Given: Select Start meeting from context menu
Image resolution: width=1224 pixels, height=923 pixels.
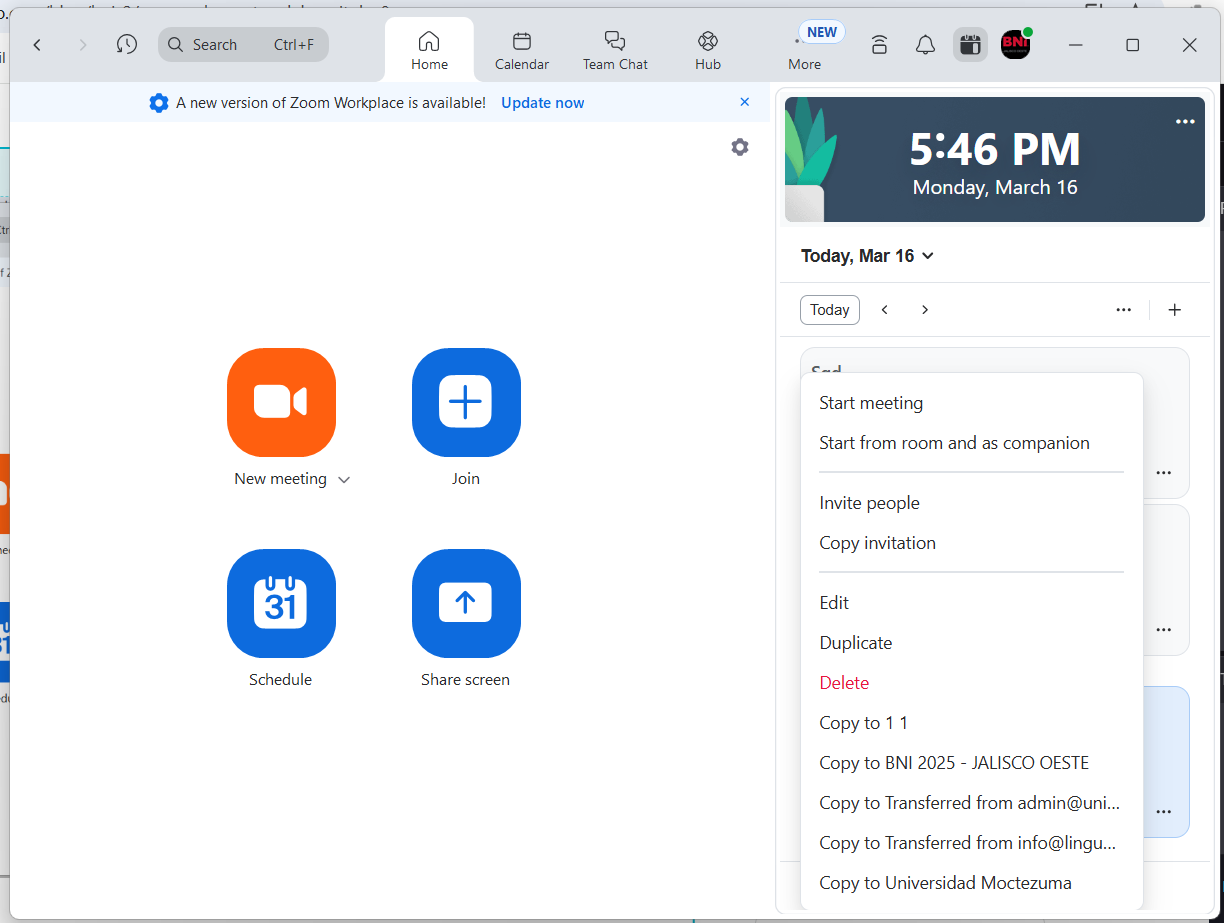Looking at the screenshot, I should tap(871, 403).
